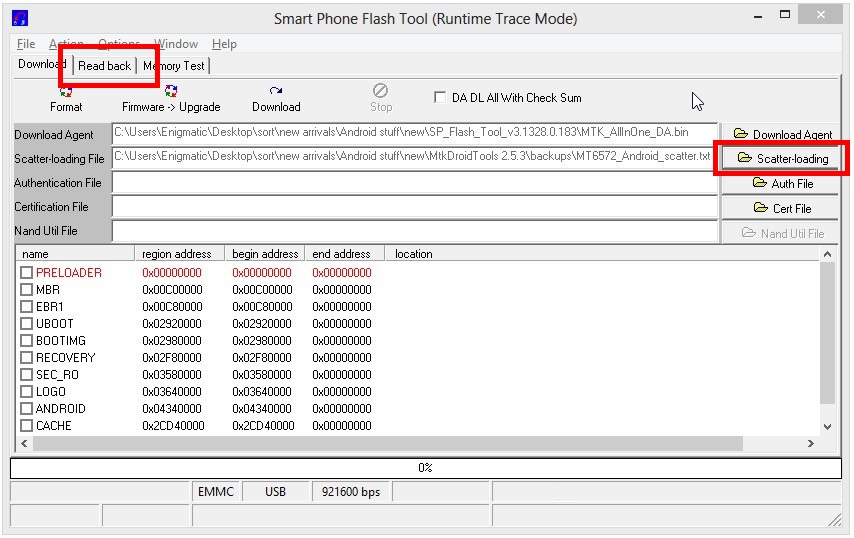
Task: Click the USB status bar entry
Action: [276, 492]
